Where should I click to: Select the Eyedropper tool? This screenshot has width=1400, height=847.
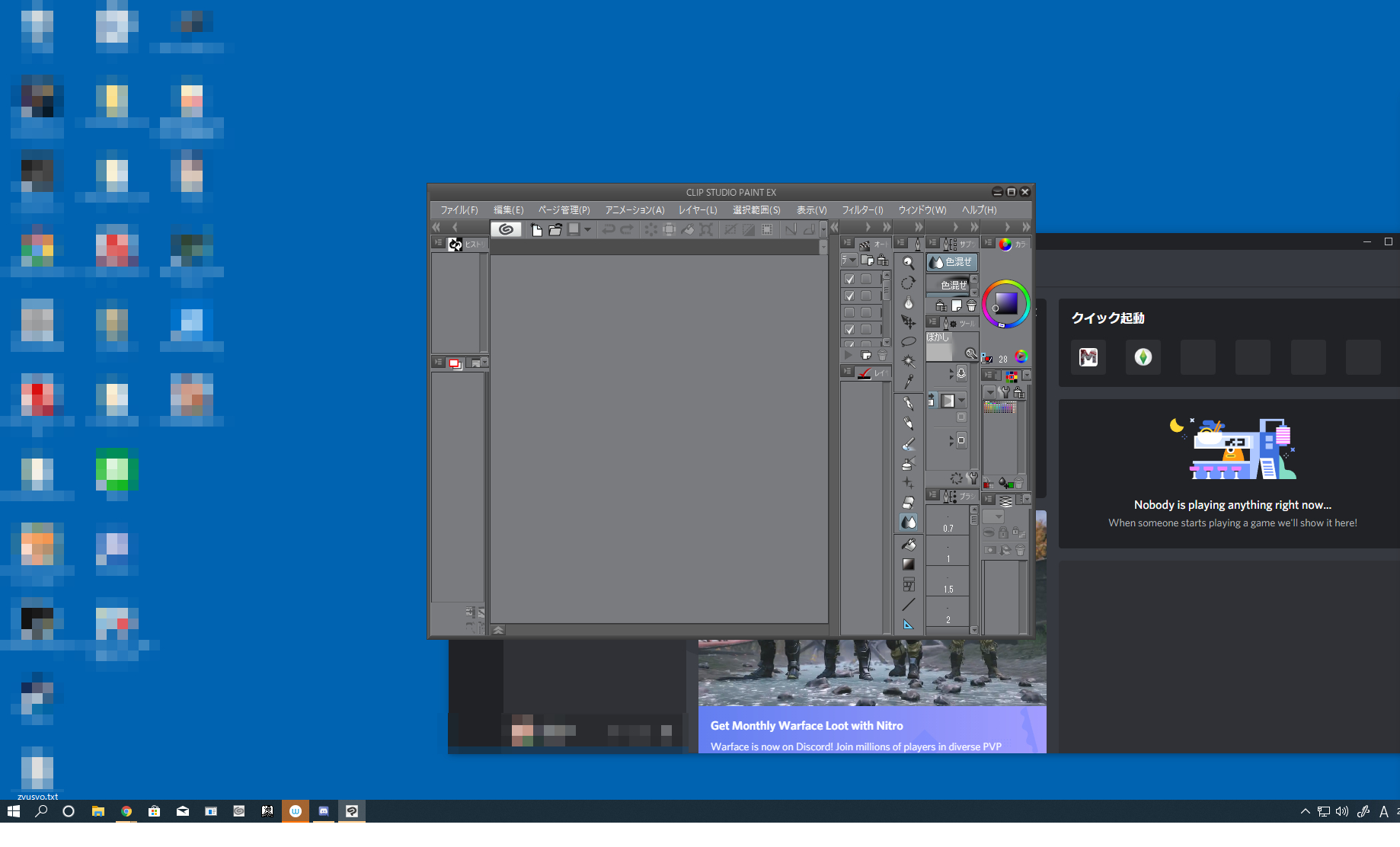[x=908, y=382]
